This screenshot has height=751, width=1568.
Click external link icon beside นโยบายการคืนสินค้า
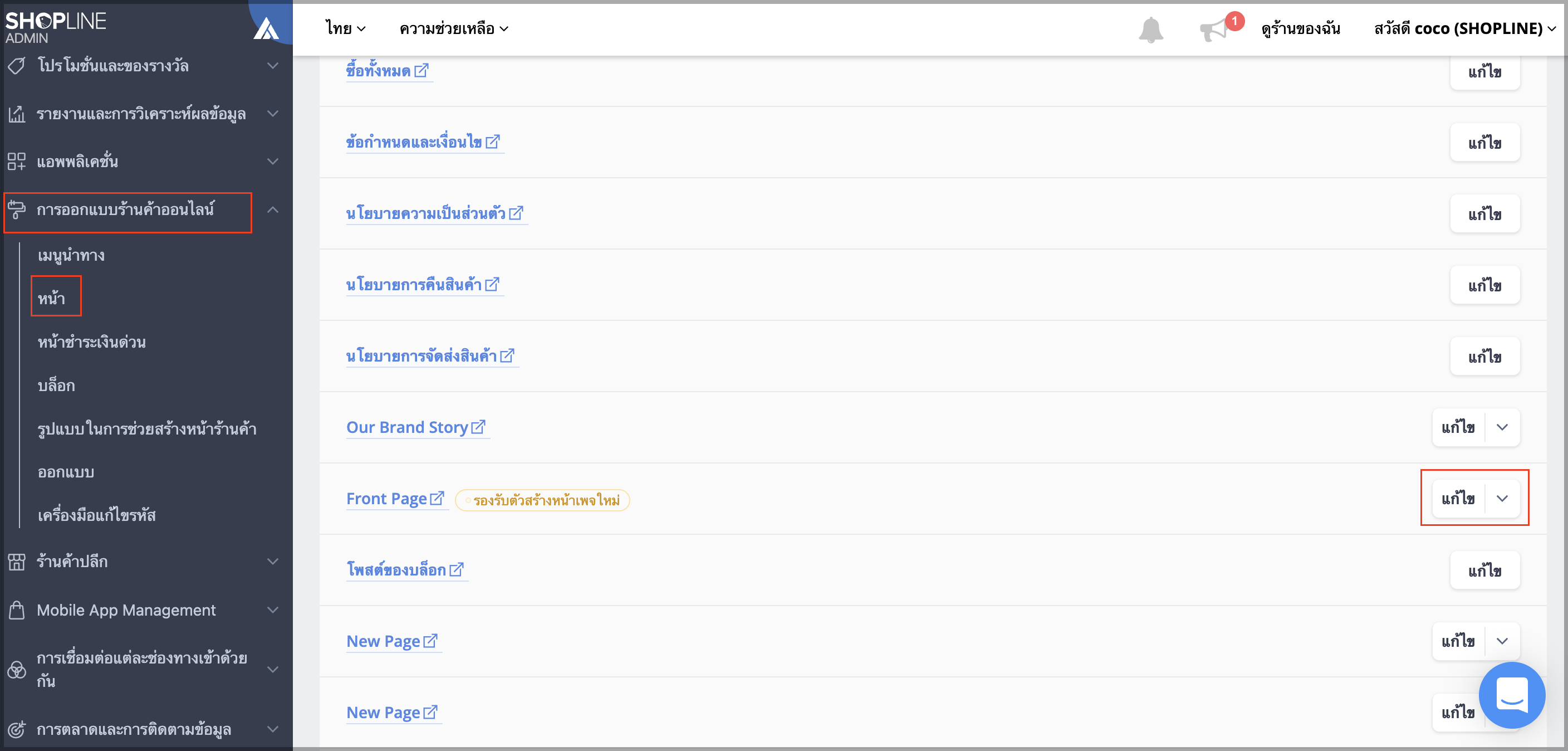click(492, 284)
